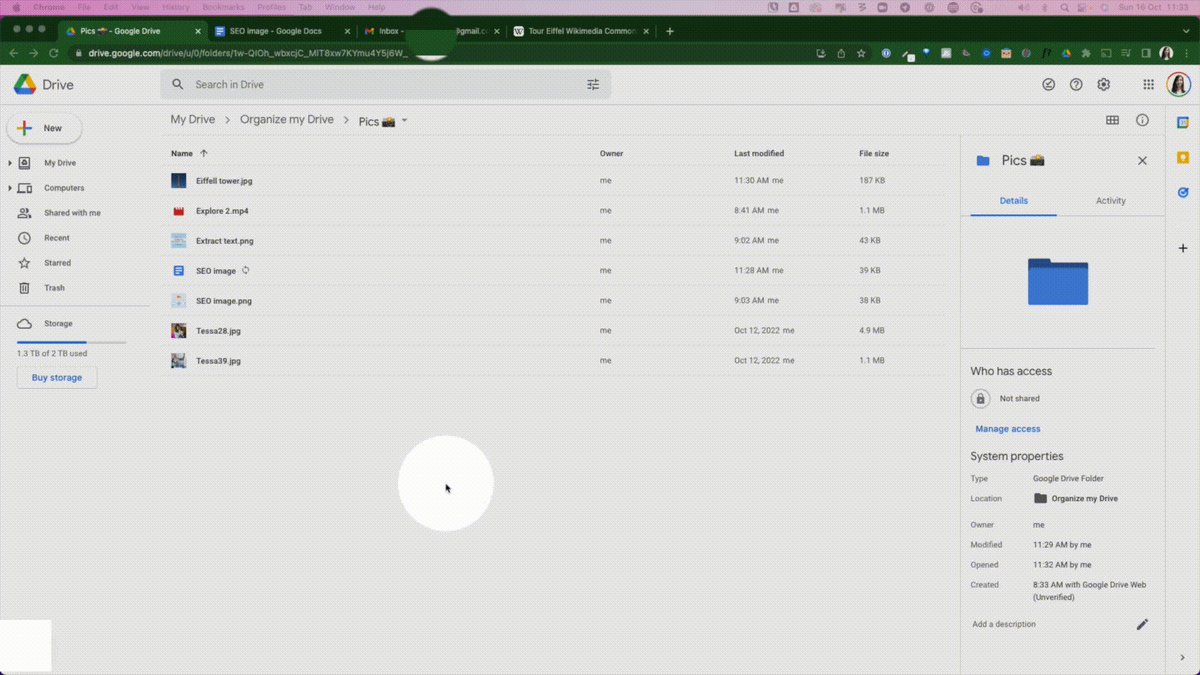Open the History menu in menu bar
This screenshot has width=1200, height=675.
coord(175,7)
